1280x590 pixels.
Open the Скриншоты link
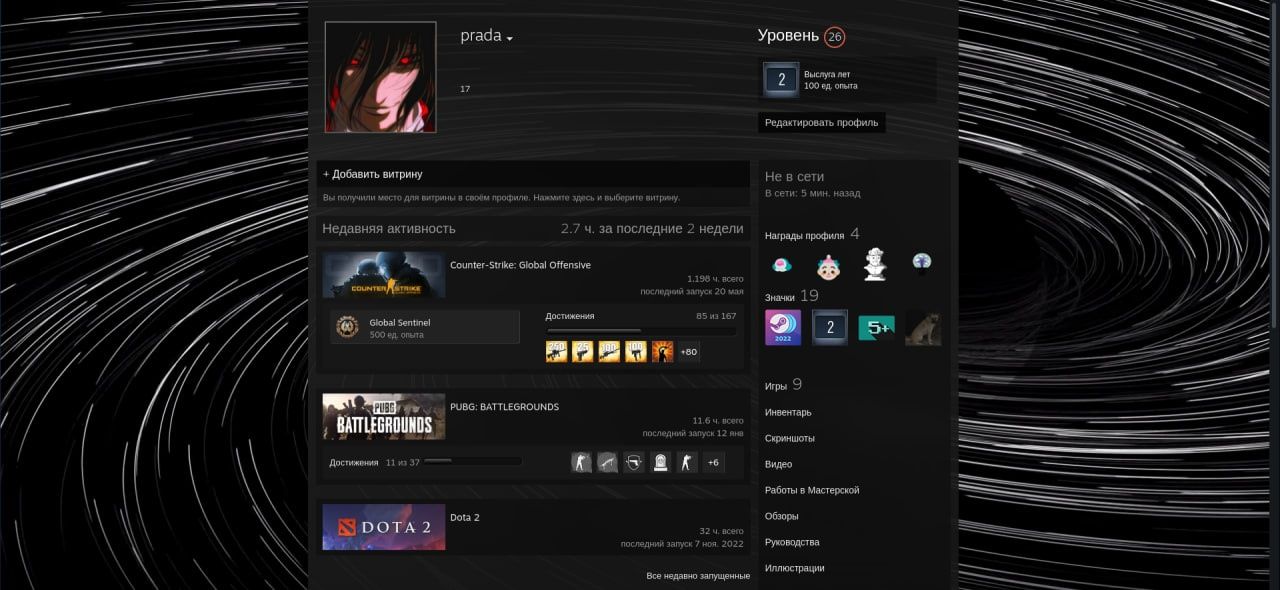pos(790,438)
